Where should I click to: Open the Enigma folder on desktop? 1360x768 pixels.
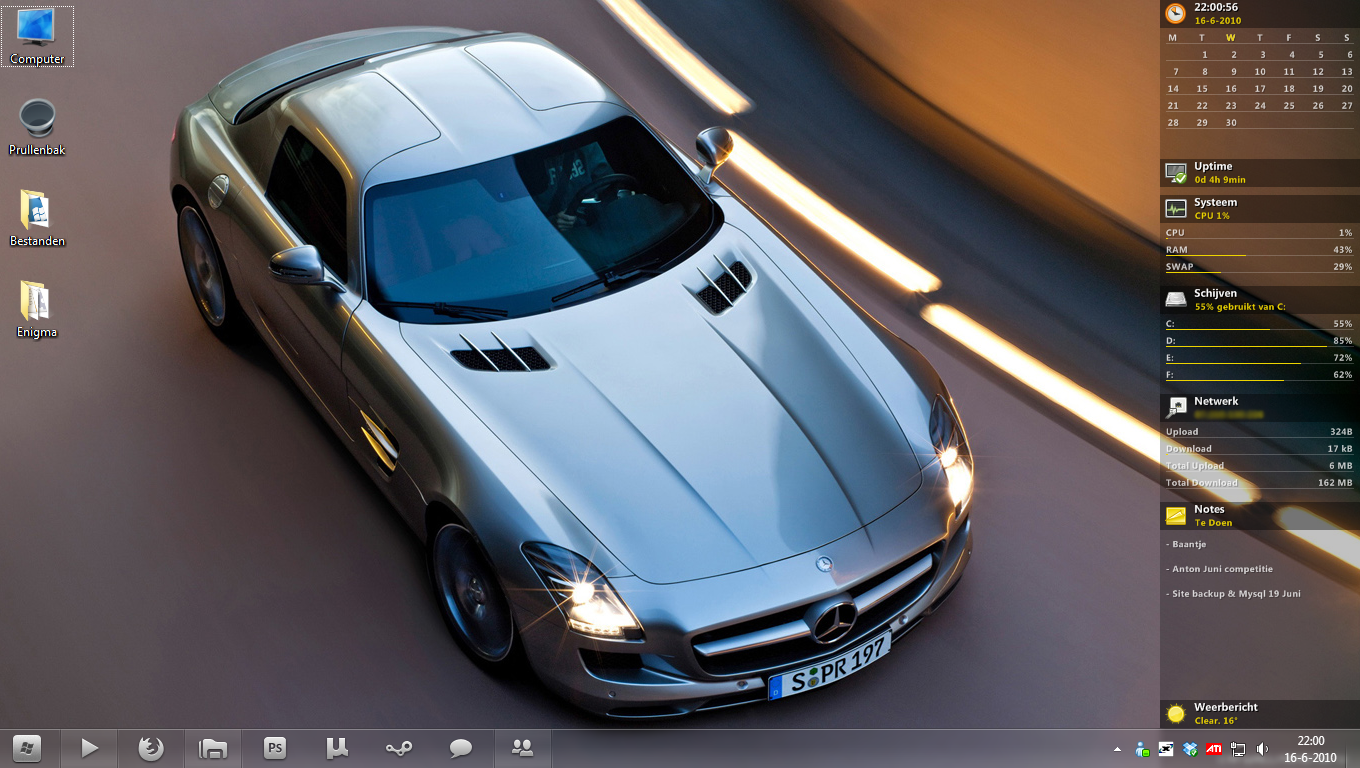coord(37,309)
